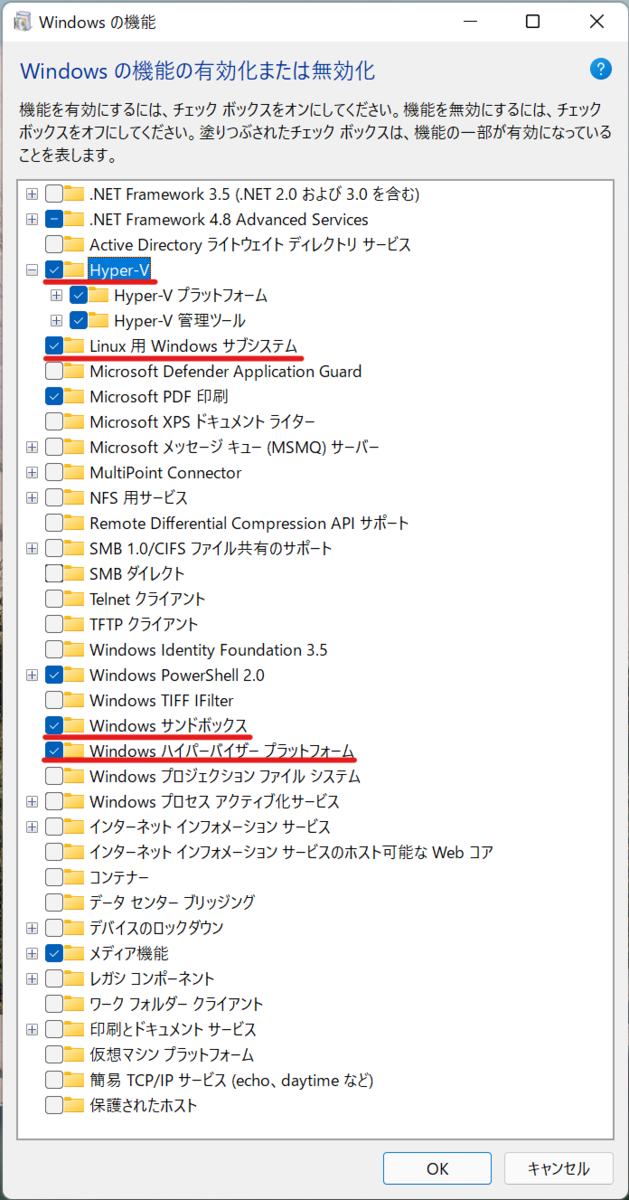Expand Windows プロセス アクティブ化サービス node
629x1200 pixels.
point(32,801)
